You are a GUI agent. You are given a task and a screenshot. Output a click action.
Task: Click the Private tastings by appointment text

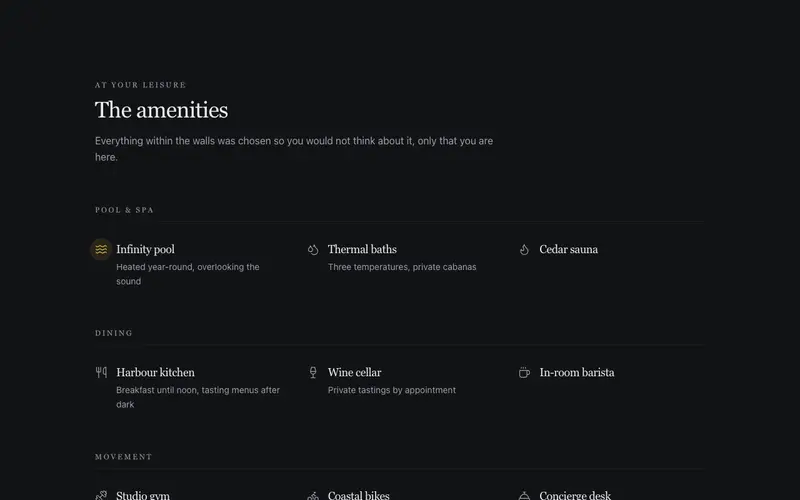(x=392, y=390)
